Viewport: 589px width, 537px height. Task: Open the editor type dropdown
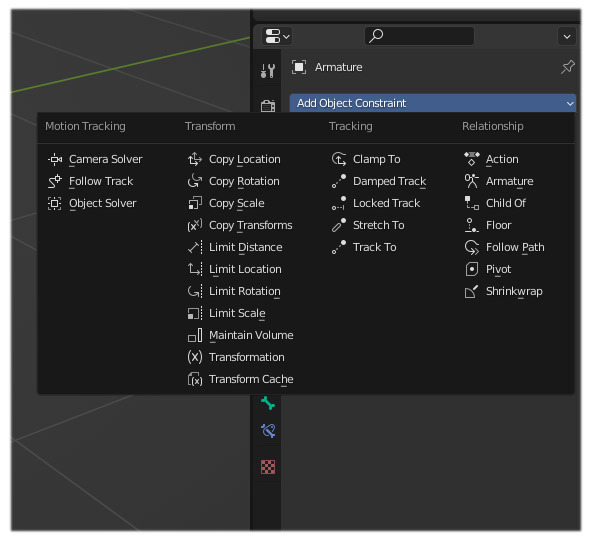[277, 36]
